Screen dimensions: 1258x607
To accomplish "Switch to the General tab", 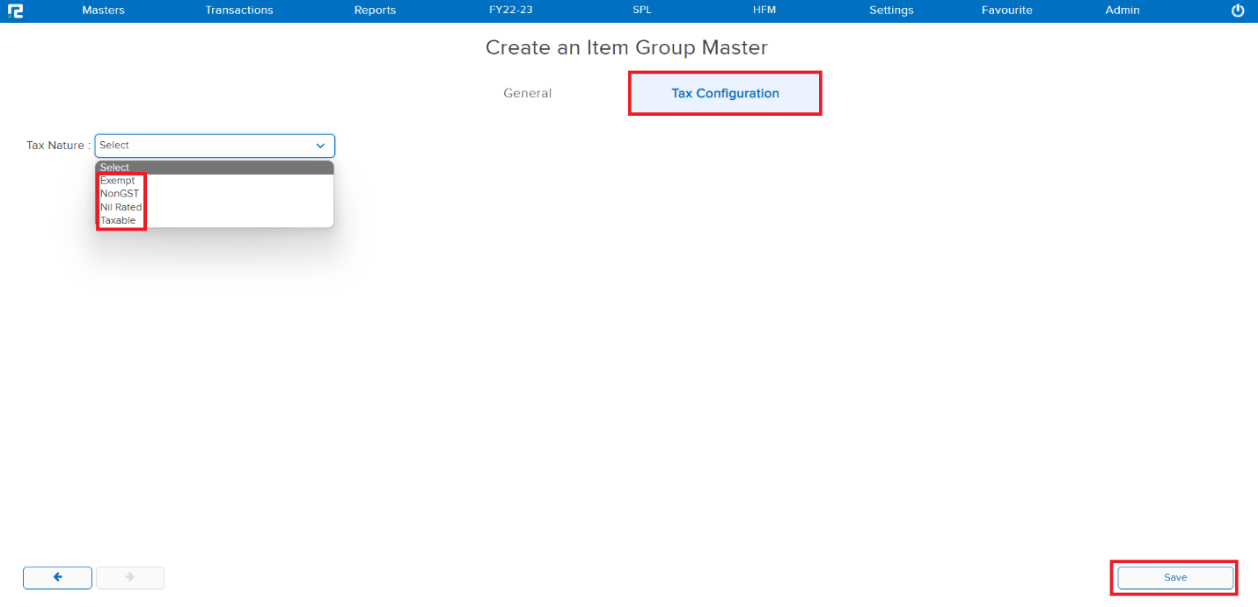I will click(x=527, y=93).
